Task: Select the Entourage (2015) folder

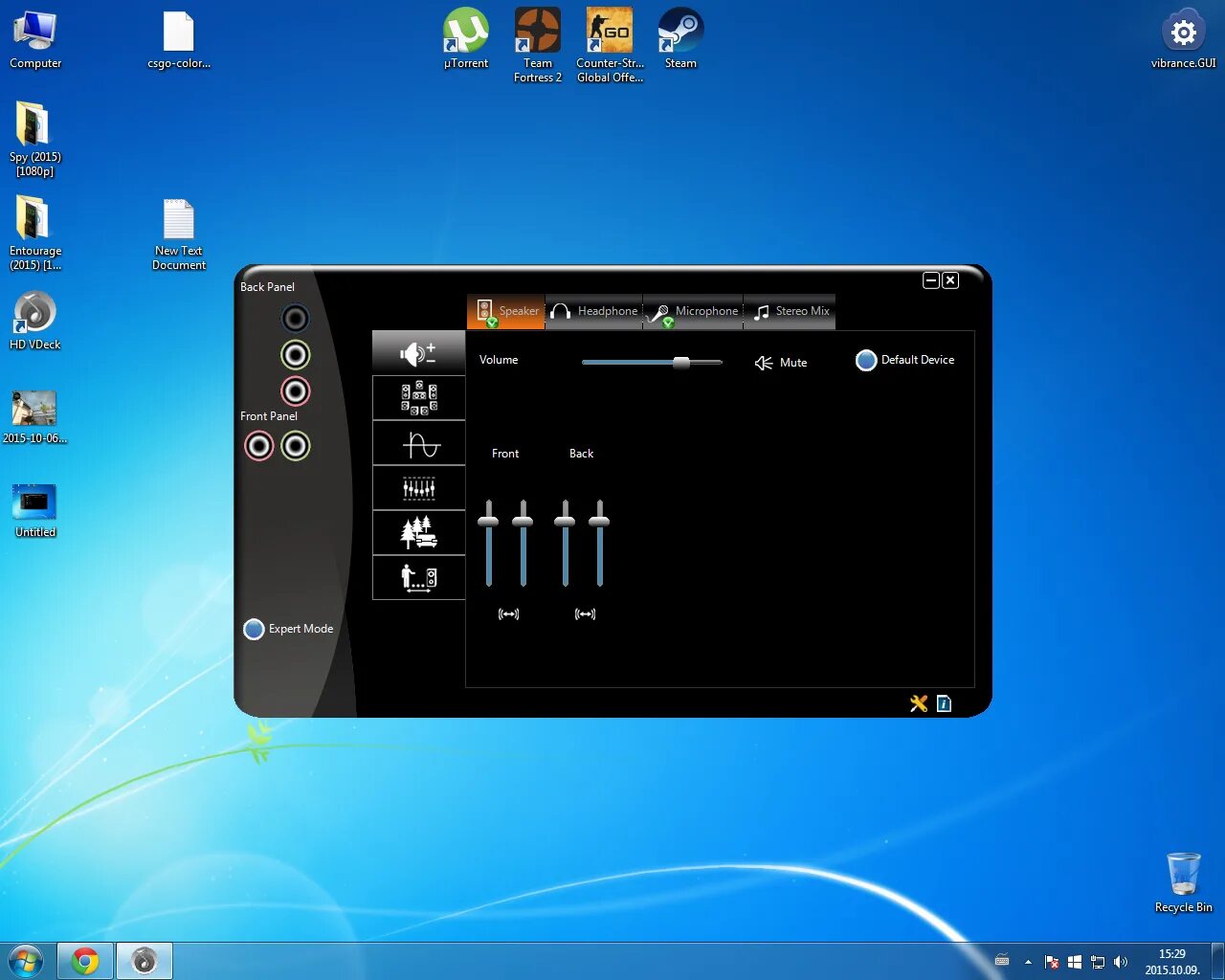Action: pos(35,233)
